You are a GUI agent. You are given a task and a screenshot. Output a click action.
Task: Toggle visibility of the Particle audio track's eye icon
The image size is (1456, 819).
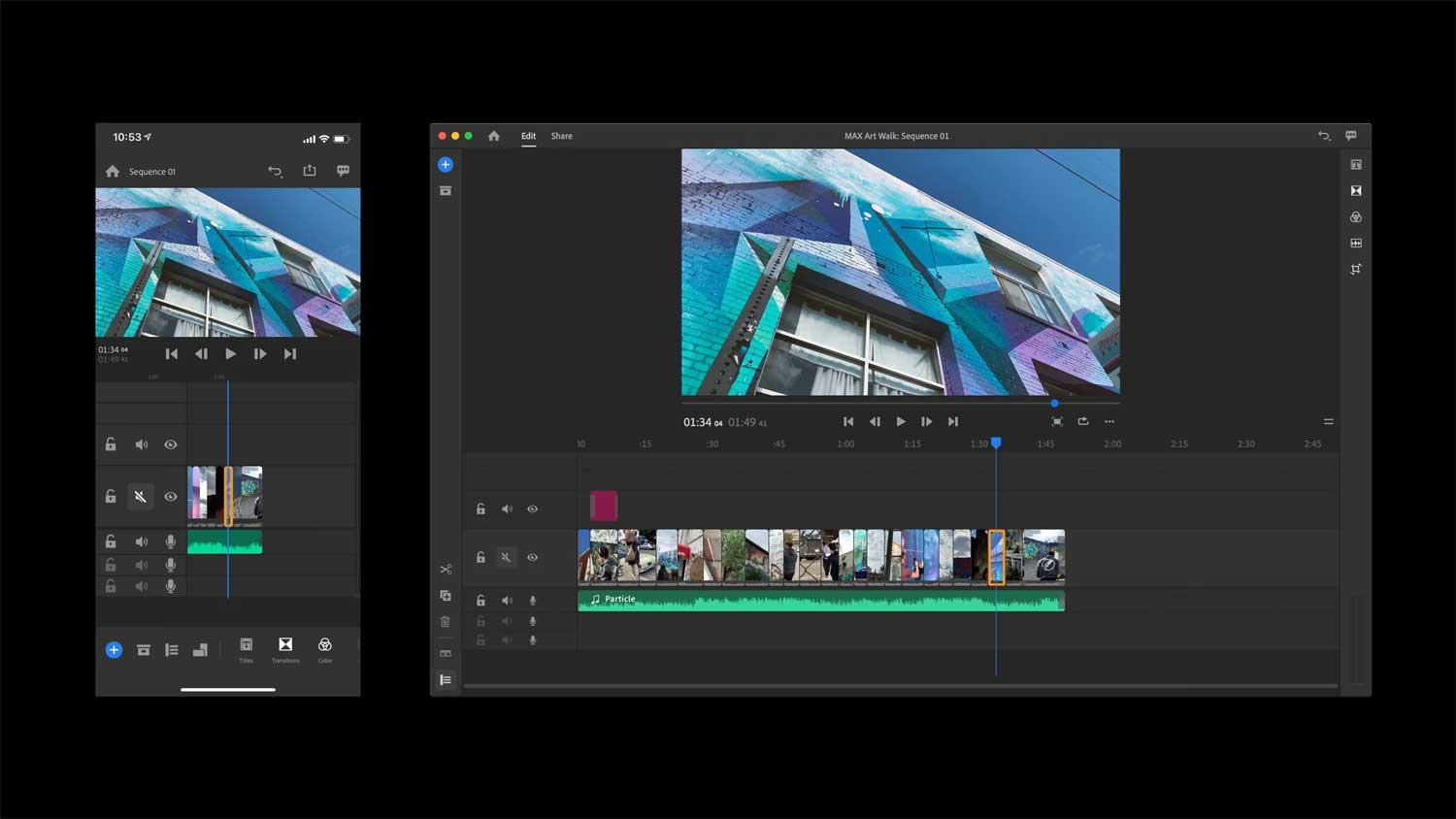[x=533, y=600]
